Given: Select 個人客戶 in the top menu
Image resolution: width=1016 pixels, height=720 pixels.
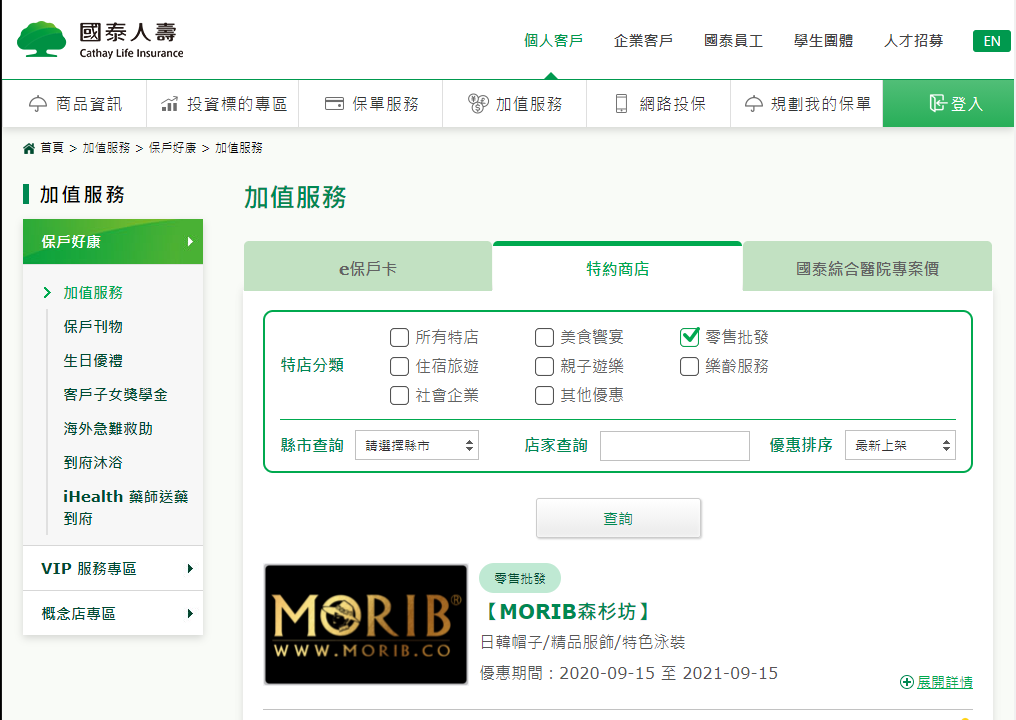Looking at the screenshot, I should click(x=553, y=41).
